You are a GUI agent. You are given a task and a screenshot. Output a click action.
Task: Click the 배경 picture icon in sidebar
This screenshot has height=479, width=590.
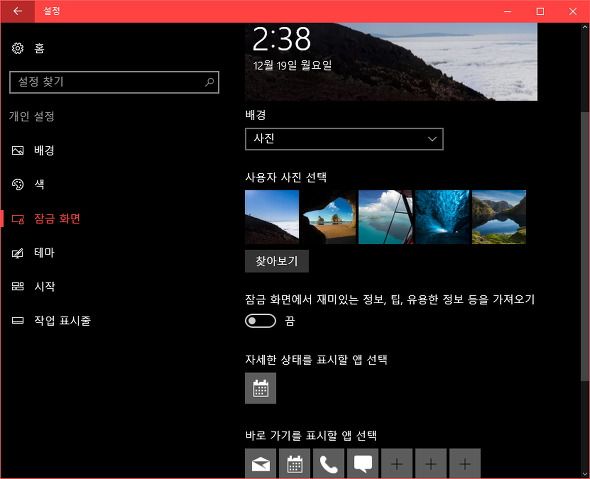(18, 151)
